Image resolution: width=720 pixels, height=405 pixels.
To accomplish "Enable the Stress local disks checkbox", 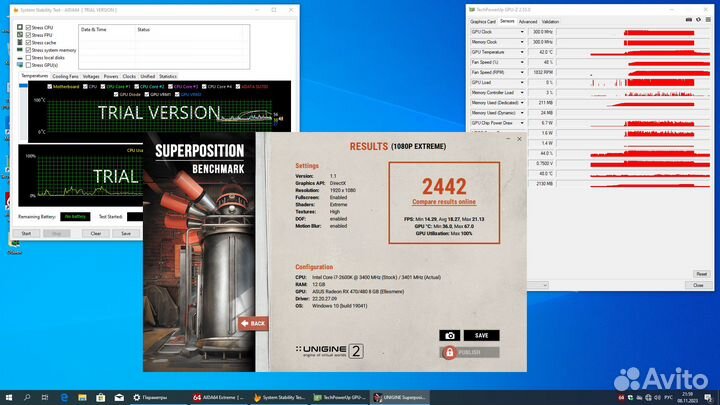I will (28, 58).
